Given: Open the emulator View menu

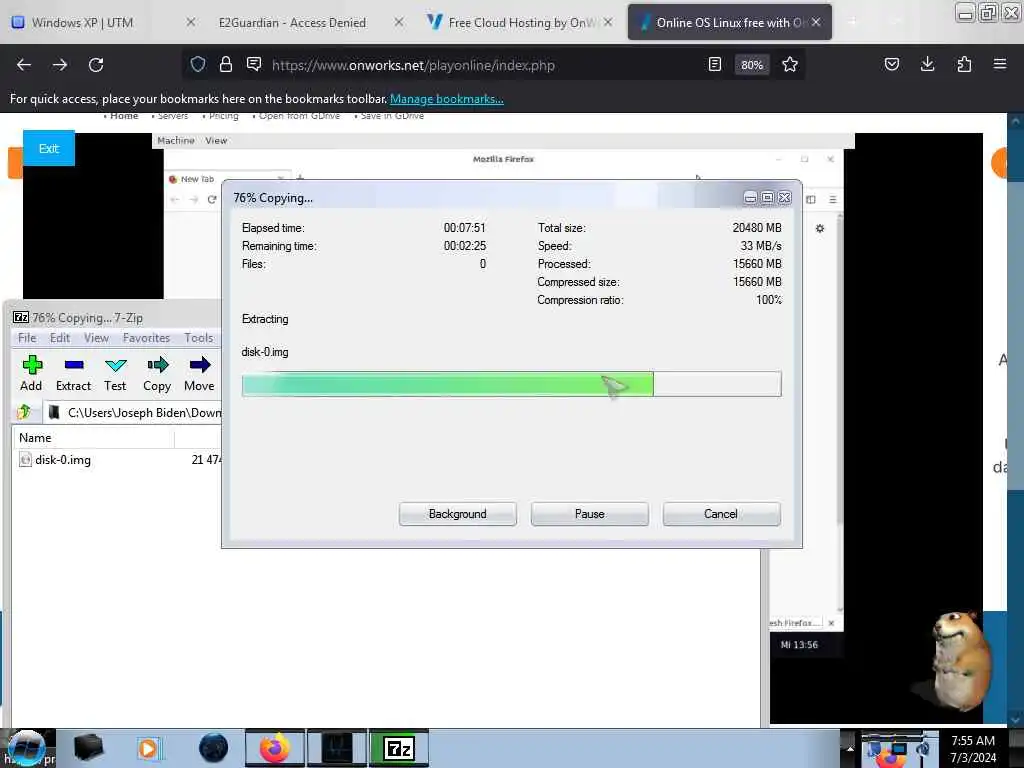Looking at the screenshot, I should coord(216,140).
